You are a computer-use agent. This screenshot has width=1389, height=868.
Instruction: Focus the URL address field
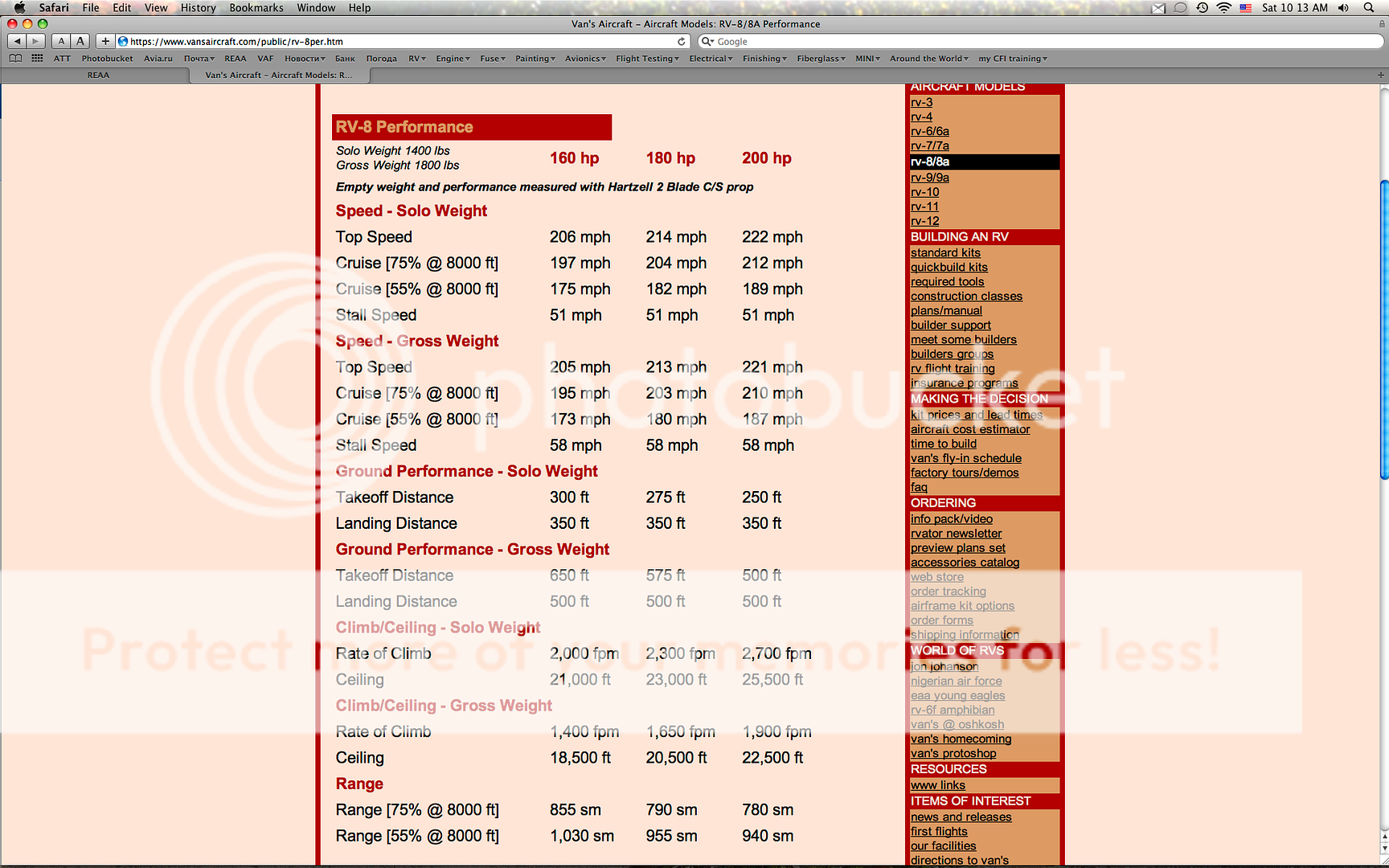402,41
